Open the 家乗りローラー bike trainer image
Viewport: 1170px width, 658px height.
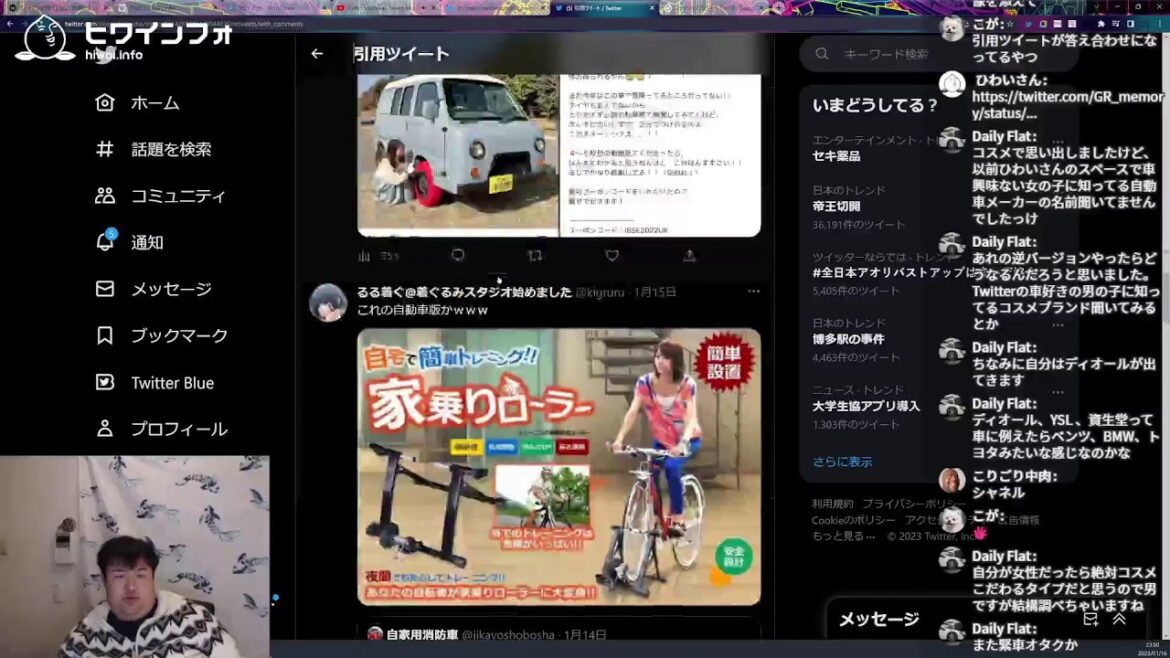pyautogui.click(x=559, y=466)
